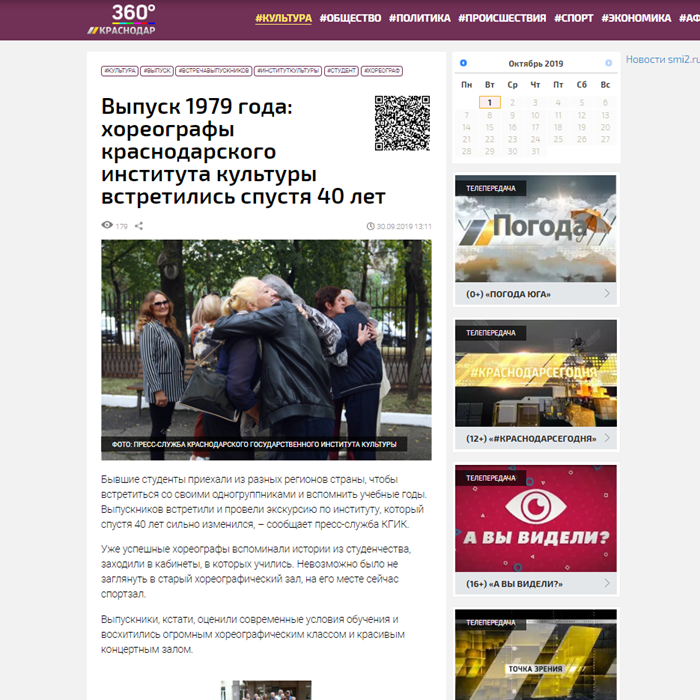Click the paragraph starting «Уже успешные хореографы»
Viewport: 700px width, 700px height.
tap(256, 571)
